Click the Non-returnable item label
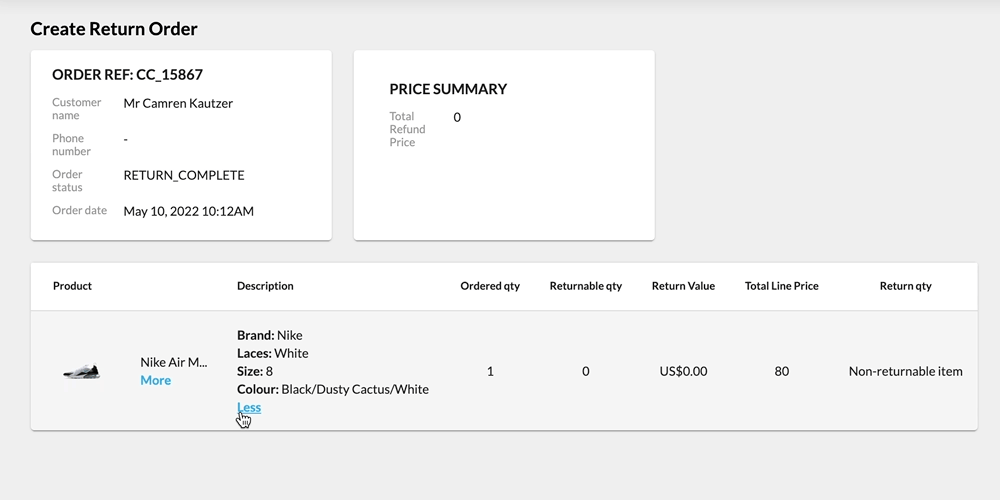Screen dimensions: 1000x500 (x=905, y=371)
